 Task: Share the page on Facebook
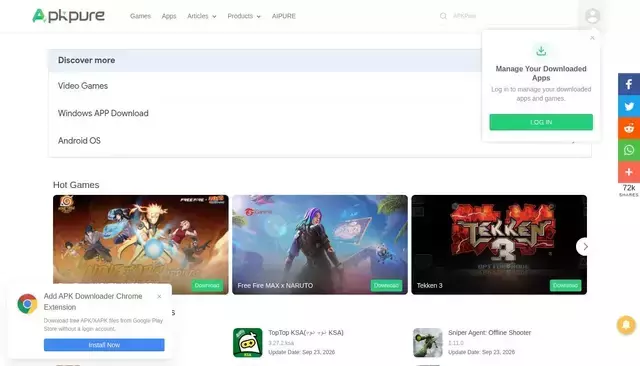629,84
